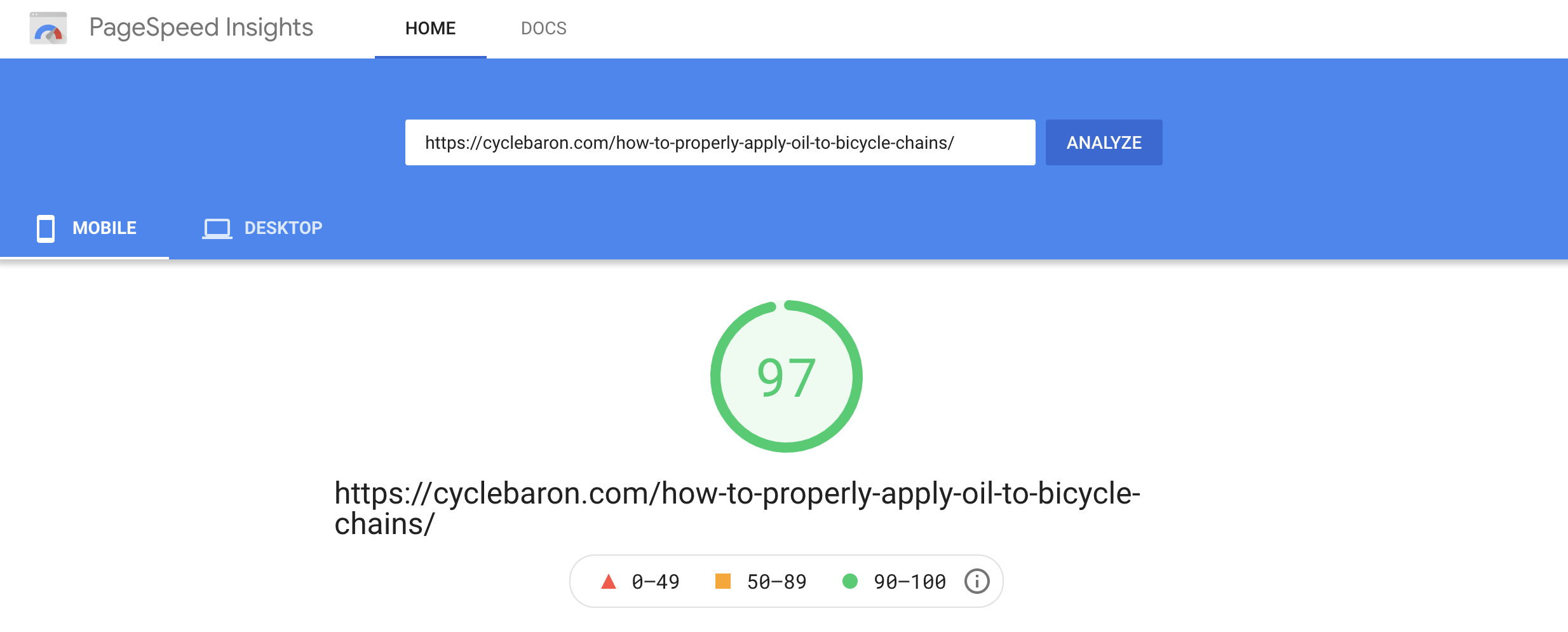Switch to the DESKTOP results tab
The height and width of the screenshot is (632, 1568).
pyautogui.click(x=283, y=228)
